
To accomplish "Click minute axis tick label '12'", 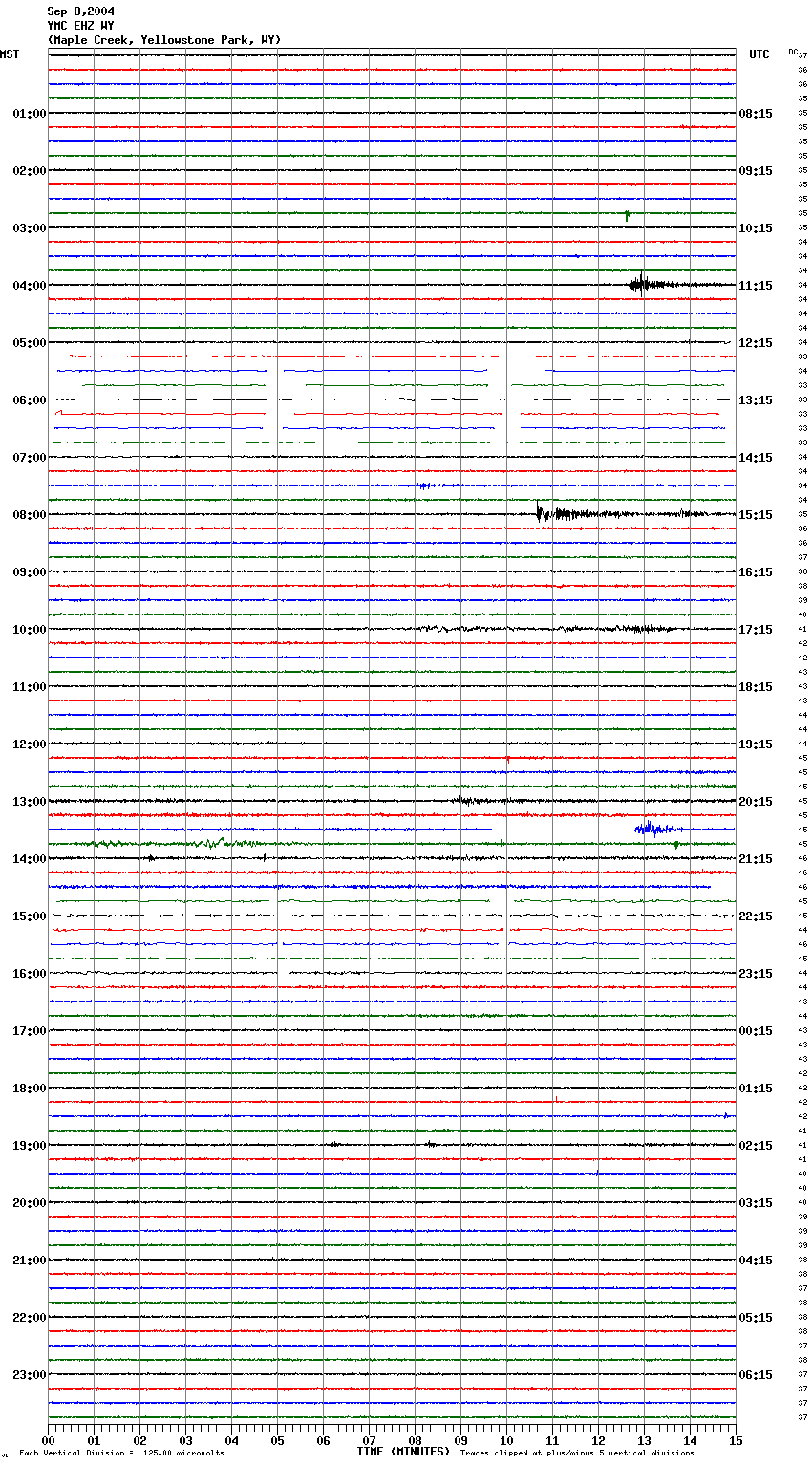I will click(598, 1440).
